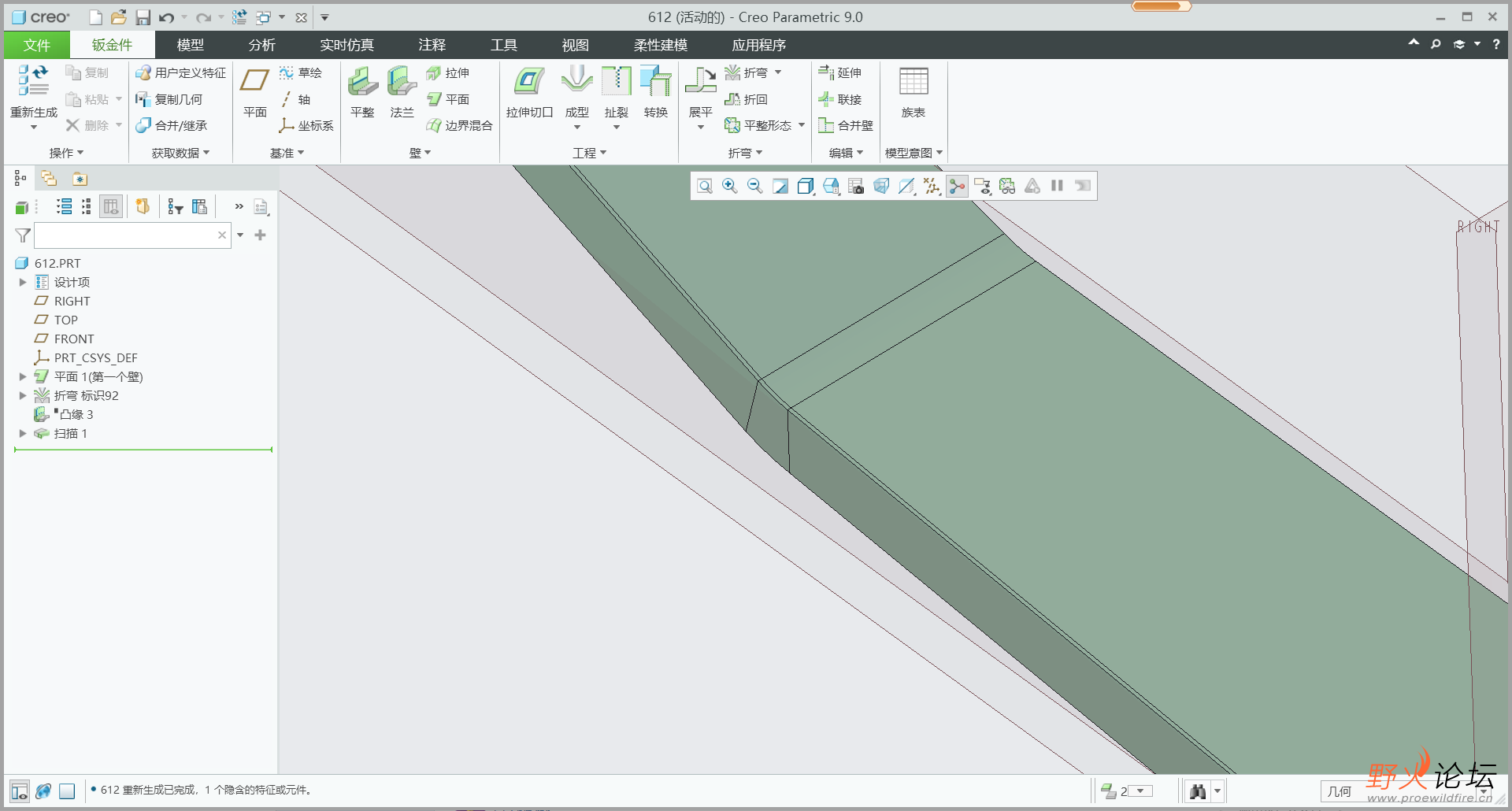Viewport: 1512px width, 811px height.
Task: Select PRT_CSYS_DEF in the model tree
Action: click(95, 357)
